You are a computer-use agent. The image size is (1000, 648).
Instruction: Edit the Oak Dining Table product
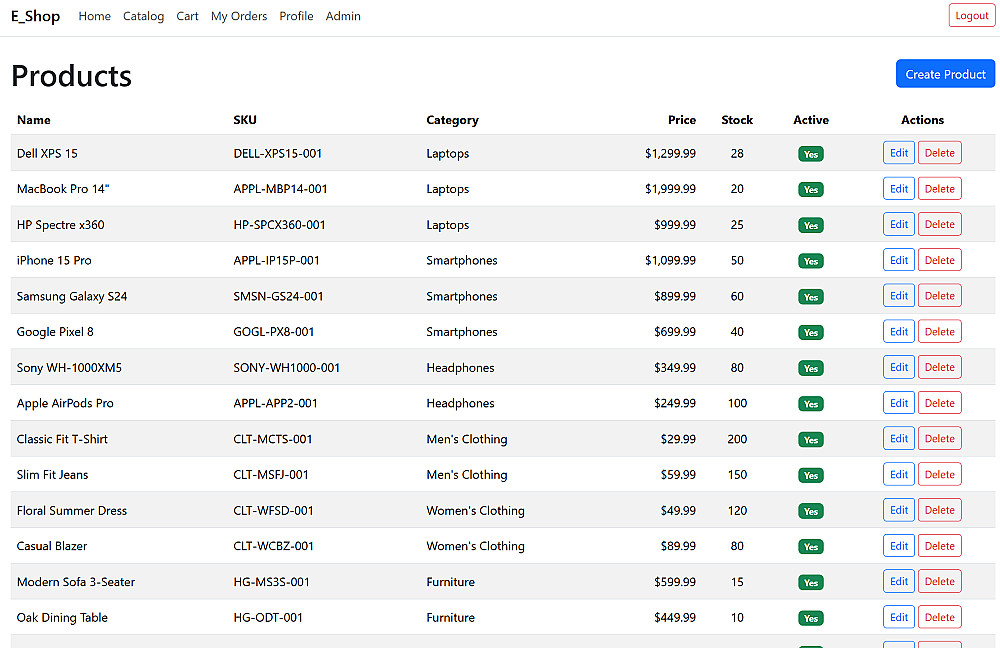pyautogui.click(x=899, y=617)
